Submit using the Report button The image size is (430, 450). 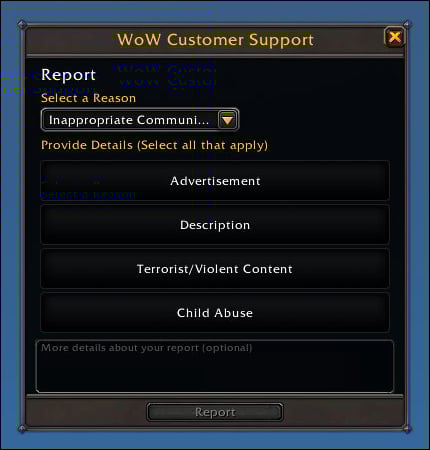point(215,412)
